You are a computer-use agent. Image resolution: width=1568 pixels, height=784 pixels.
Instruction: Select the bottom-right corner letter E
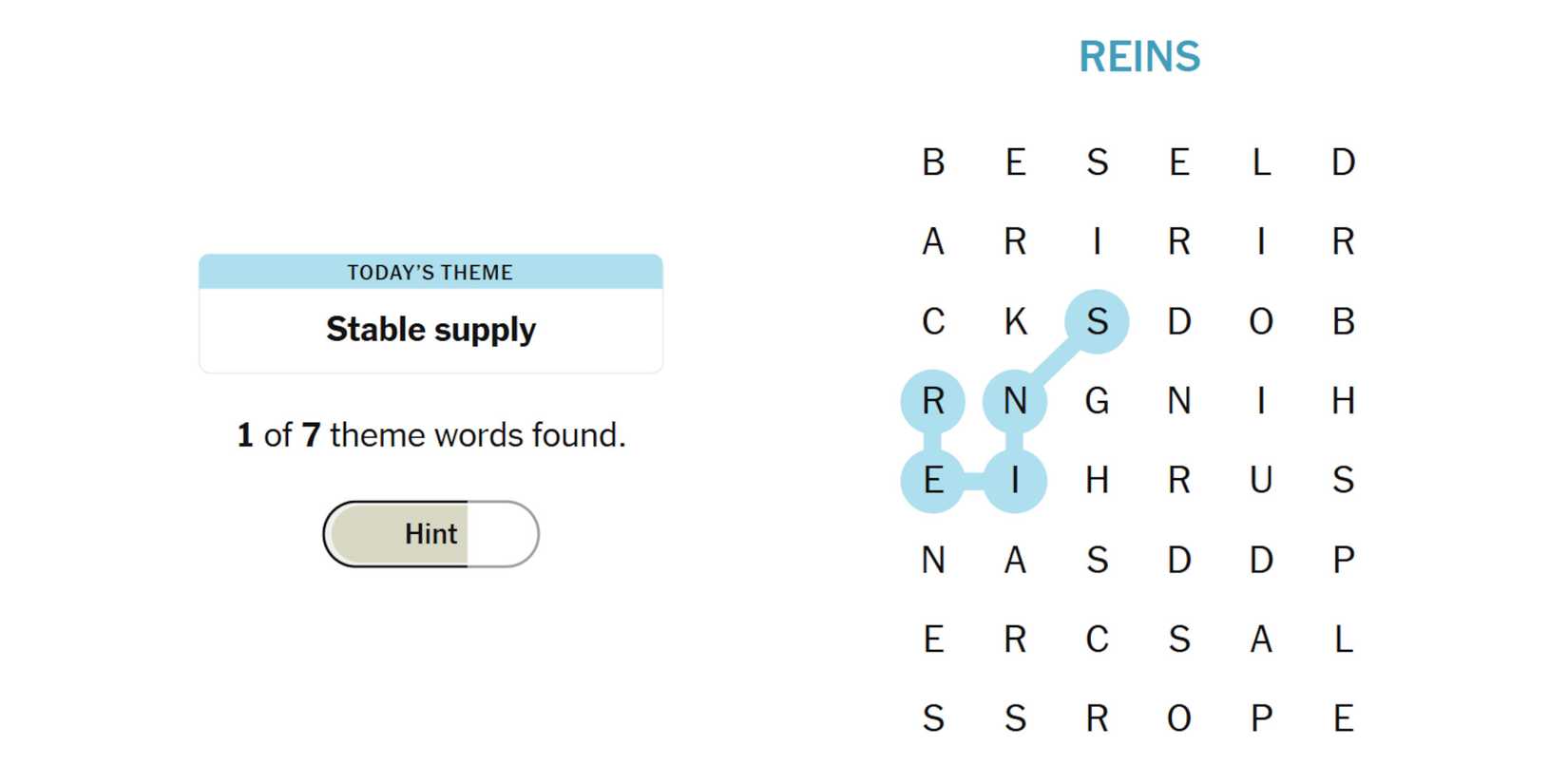point(1343,718)
